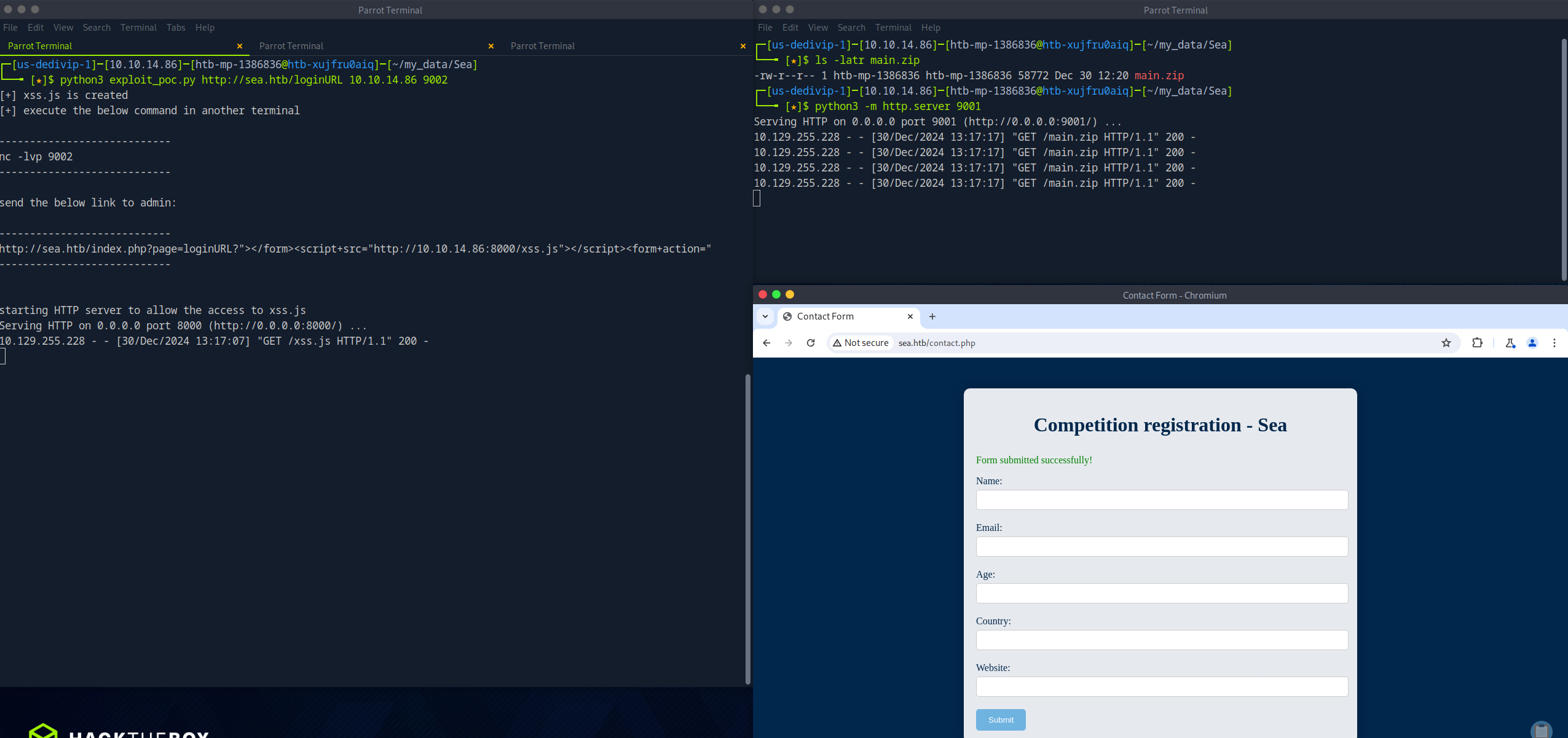Go back in Chromium browser

pyautogui.click(x=766, y=343)
